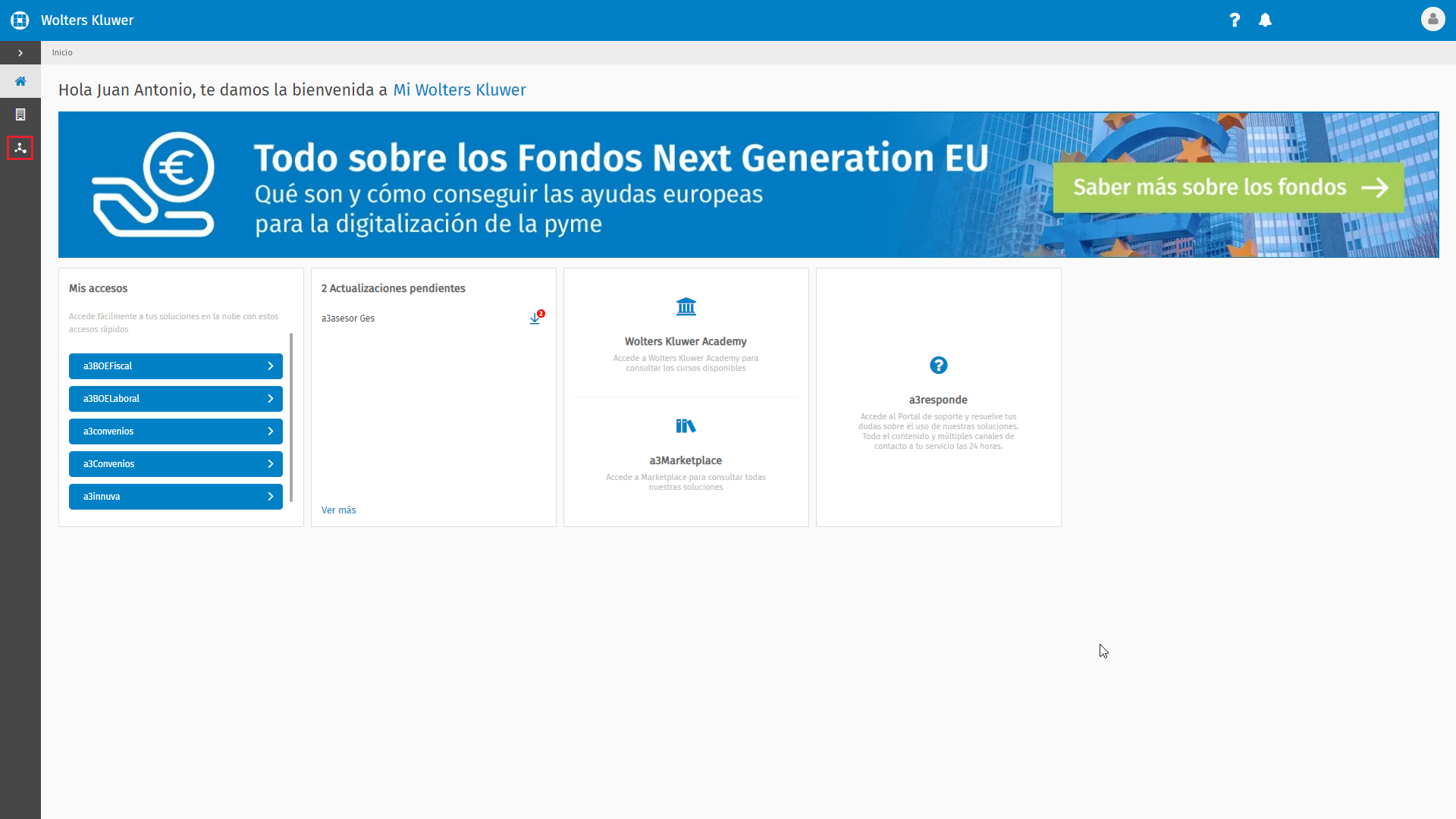Open help via the question mark icon
The image size is (1456, 819).
pos(1235,20)
